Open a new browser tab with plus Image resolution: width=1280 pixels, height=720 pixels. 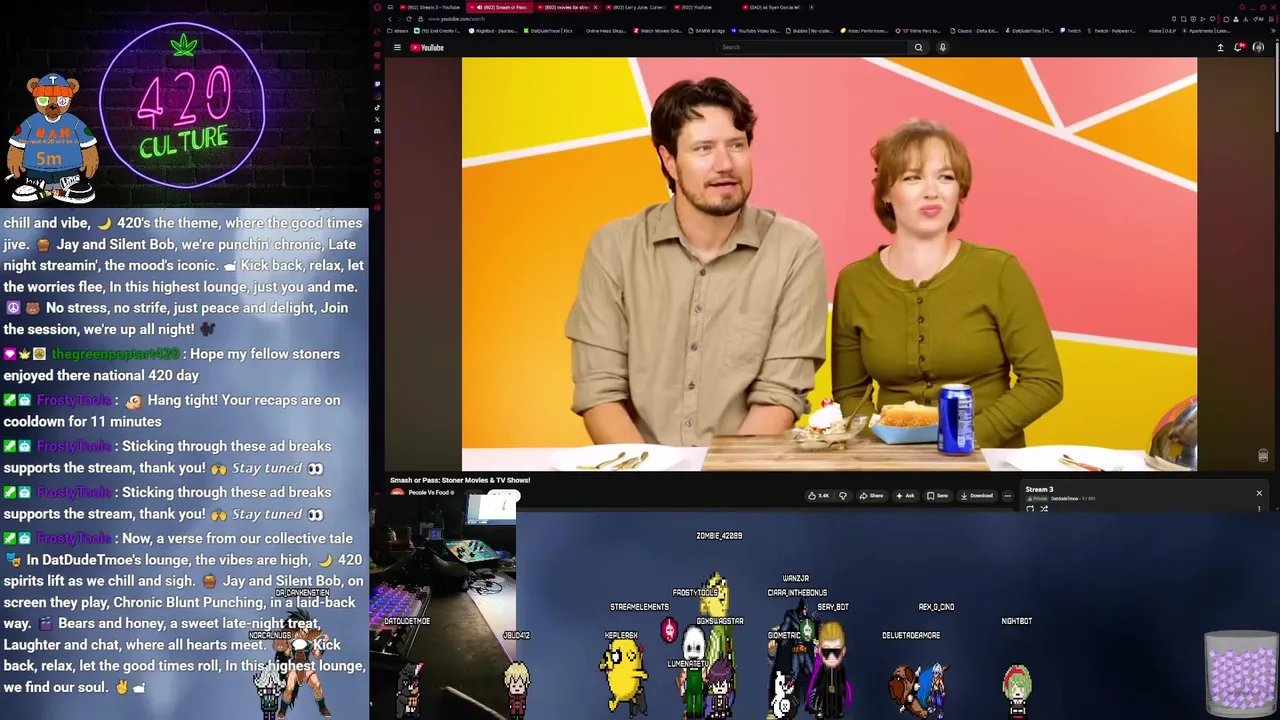coord(812,7)
